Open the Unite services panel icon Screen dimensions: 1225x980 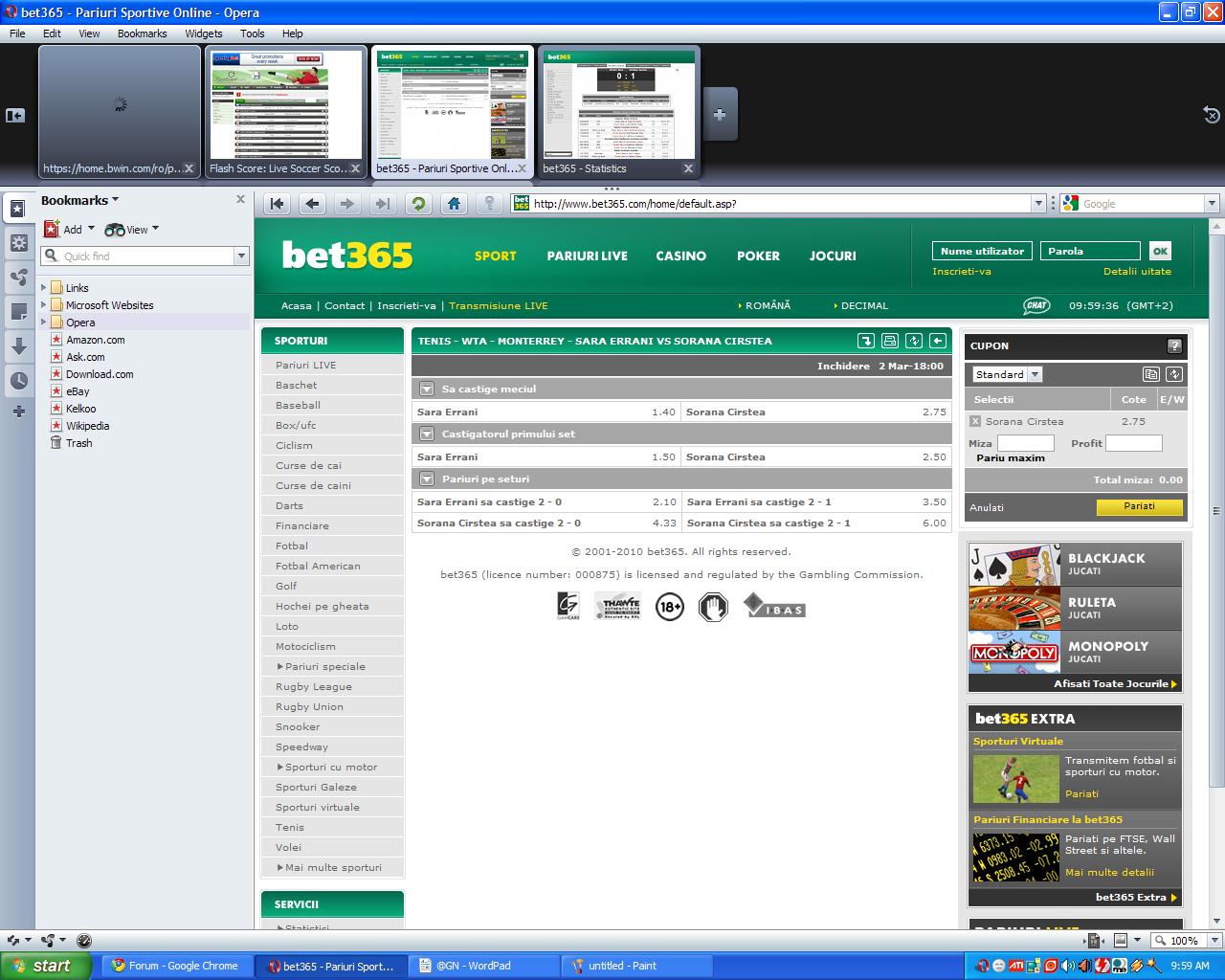[x=18, y=278]
